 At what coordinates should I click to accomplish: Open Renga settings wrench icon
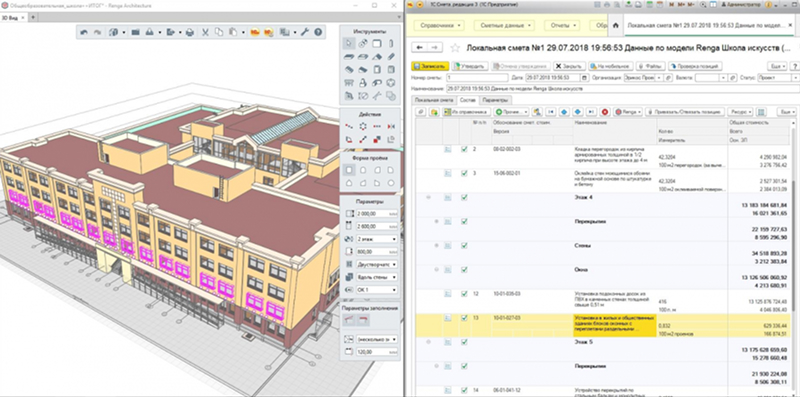point(305,32)
